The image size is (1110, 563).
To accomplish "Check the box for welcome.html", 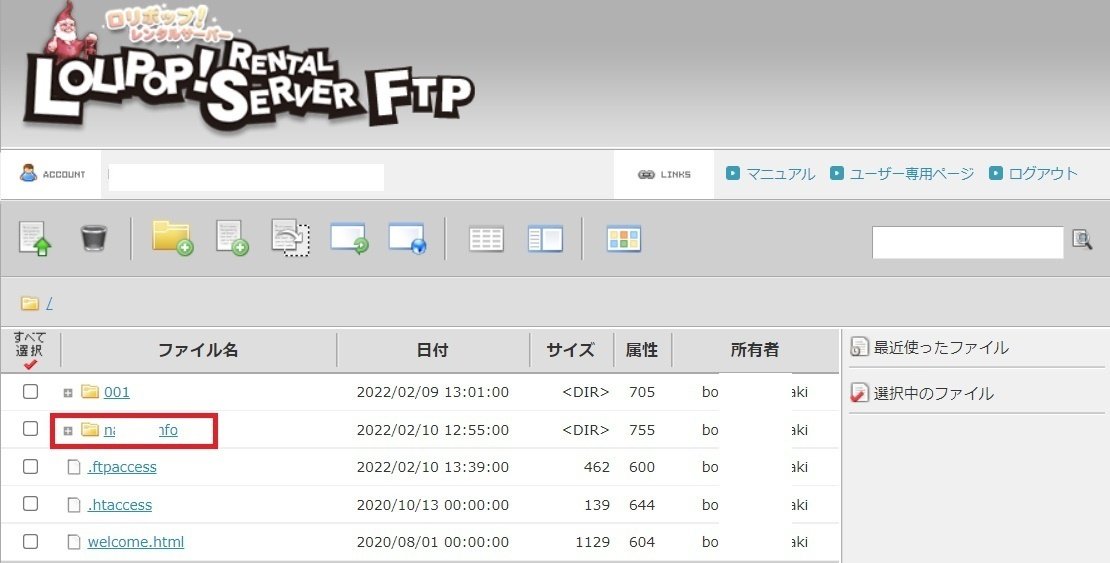I will (30, 541).
